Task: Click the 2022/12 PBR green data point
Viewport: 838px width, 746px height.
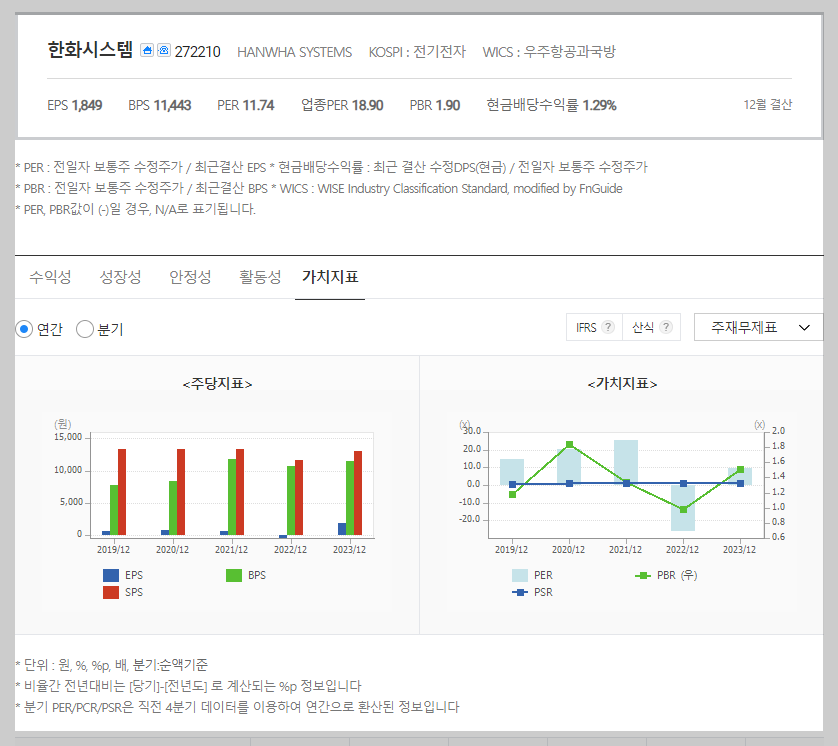Action: [x=684, y=510]
